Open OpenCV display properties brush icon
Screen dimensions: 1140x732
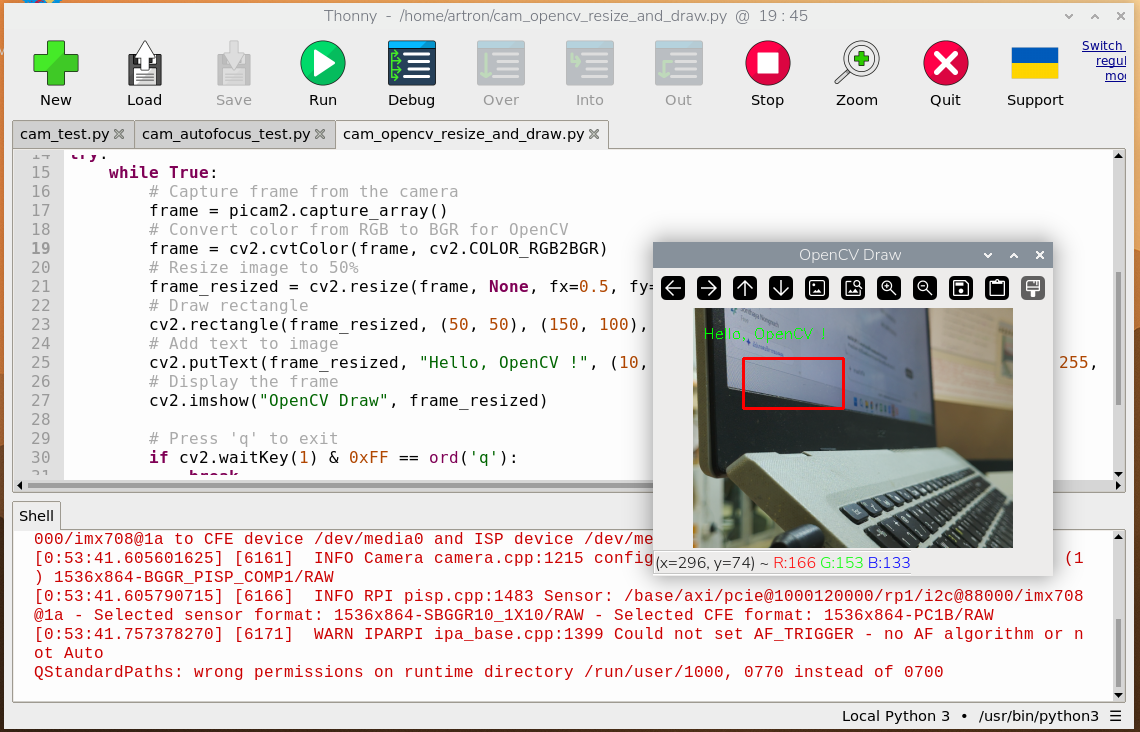point(1032,288)
